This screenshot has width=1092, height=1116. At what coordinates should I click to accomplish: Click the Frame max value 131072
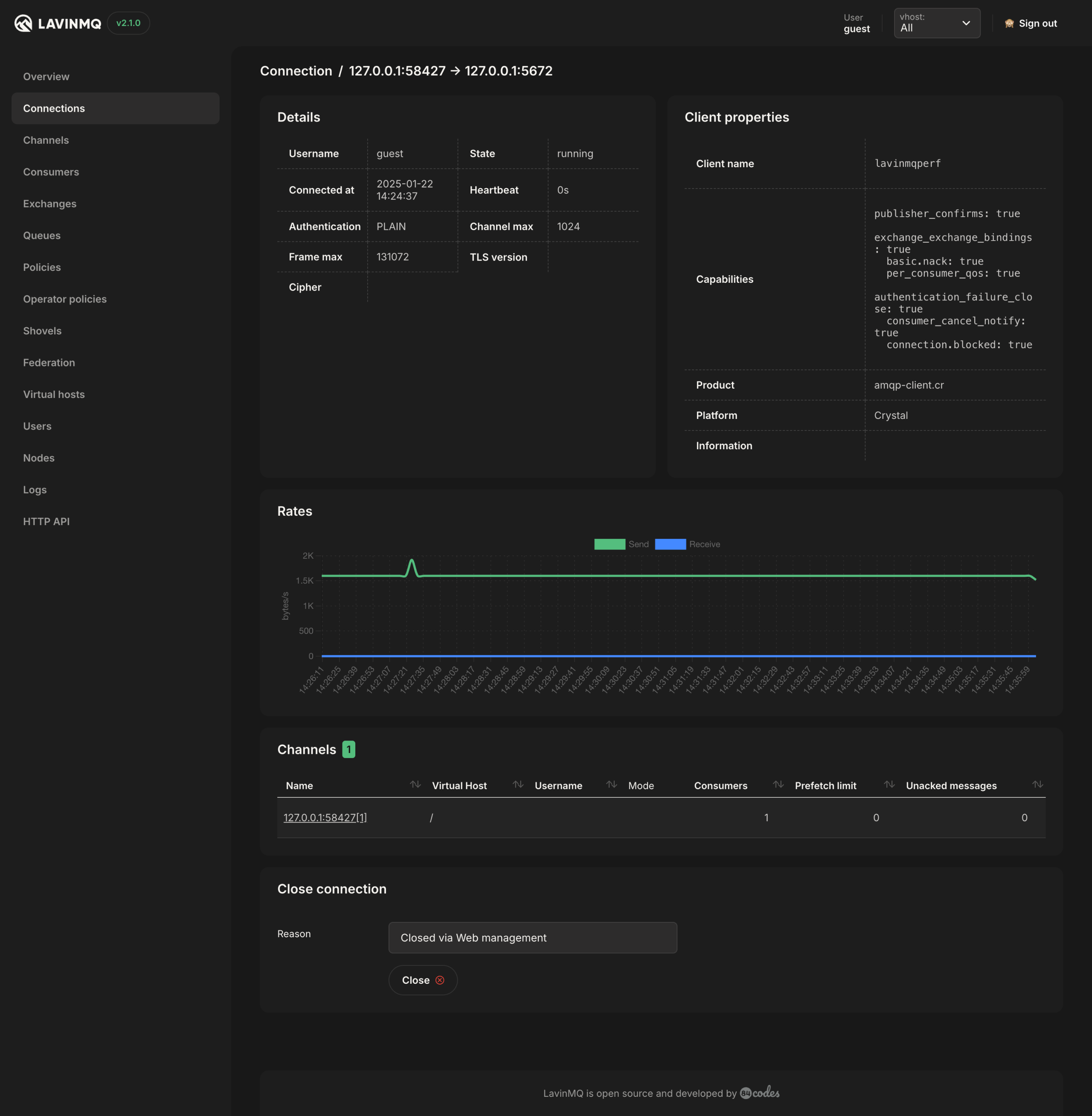pyautogui.click(x=392, y=257)
